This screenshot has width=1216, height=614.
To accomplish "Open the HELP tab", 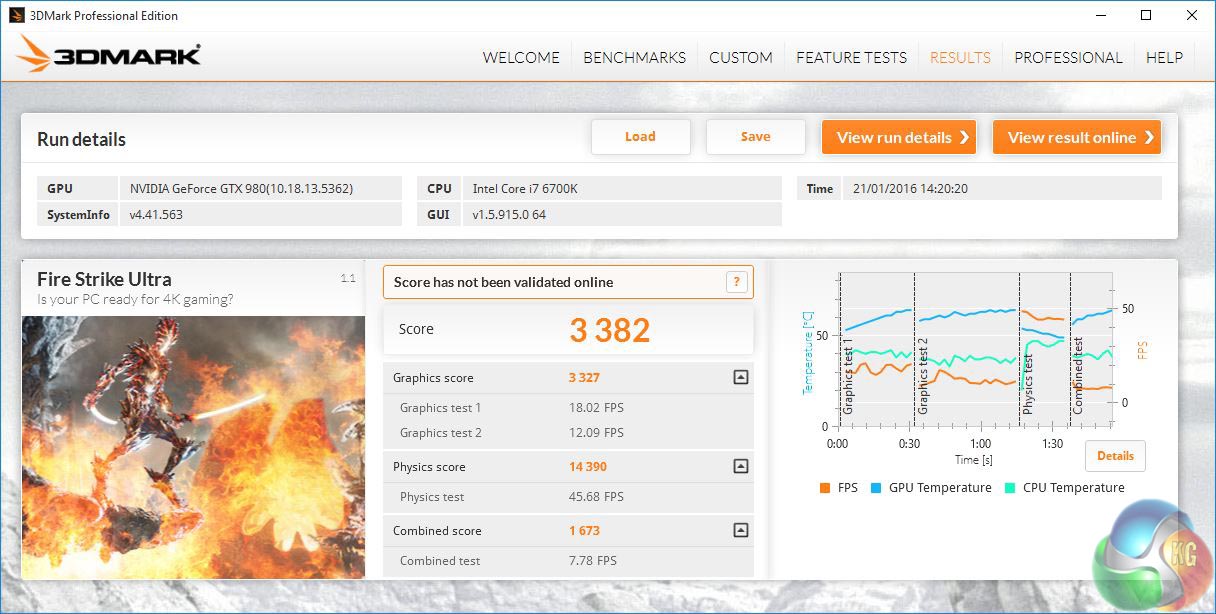I will point(1164,57).
